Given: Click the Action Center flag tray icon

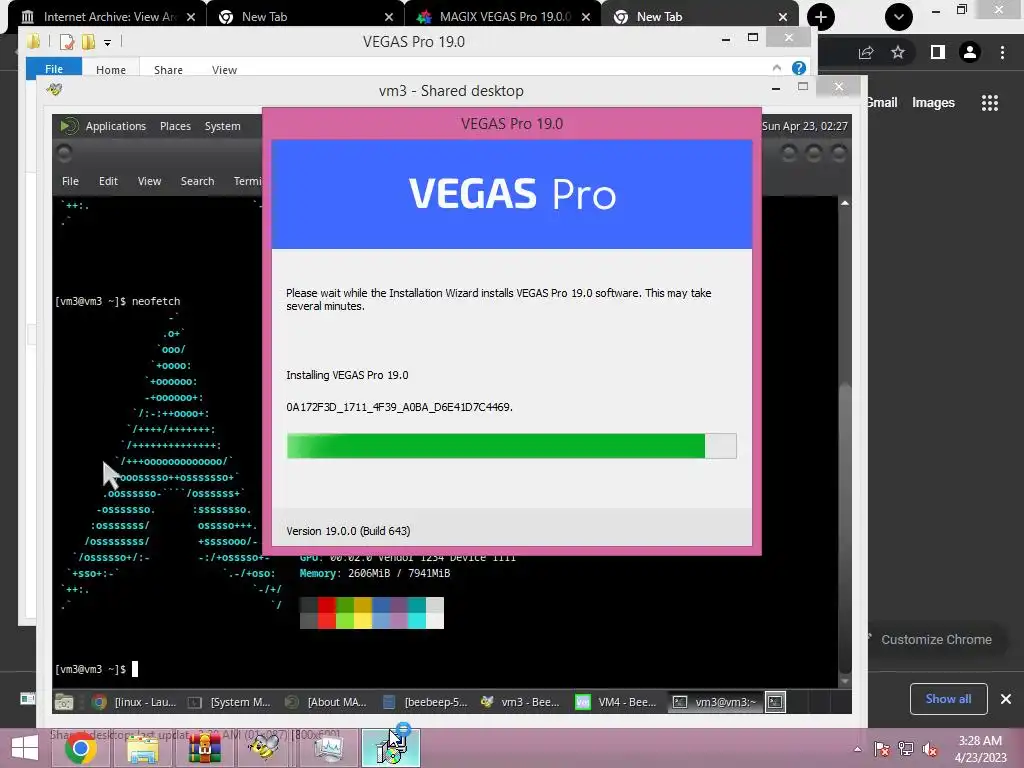Looking at the screenshot, I should [882, 749].
